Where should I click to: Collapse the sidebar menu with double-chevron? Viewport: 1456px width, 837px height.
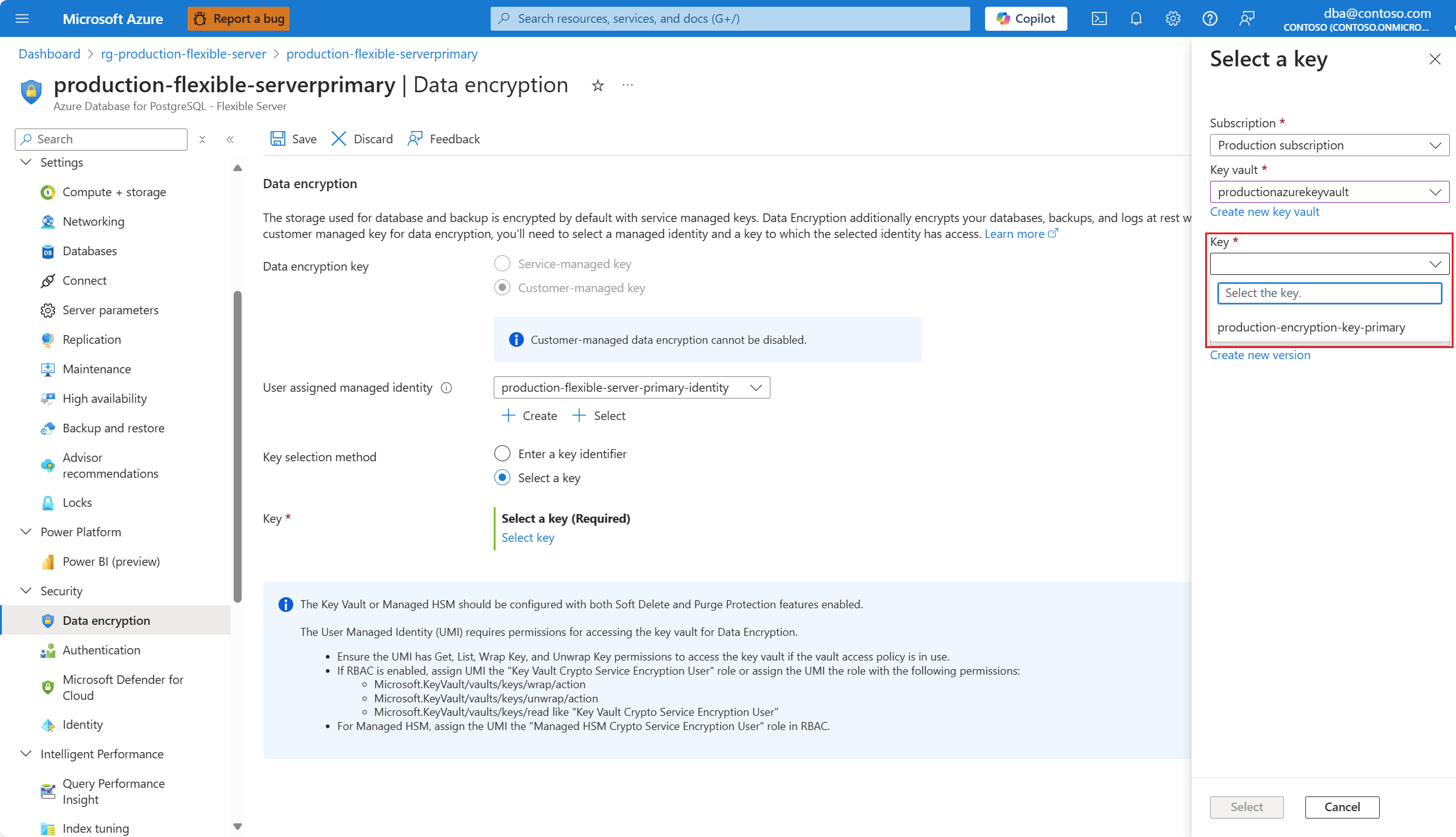tap(230, 140)
